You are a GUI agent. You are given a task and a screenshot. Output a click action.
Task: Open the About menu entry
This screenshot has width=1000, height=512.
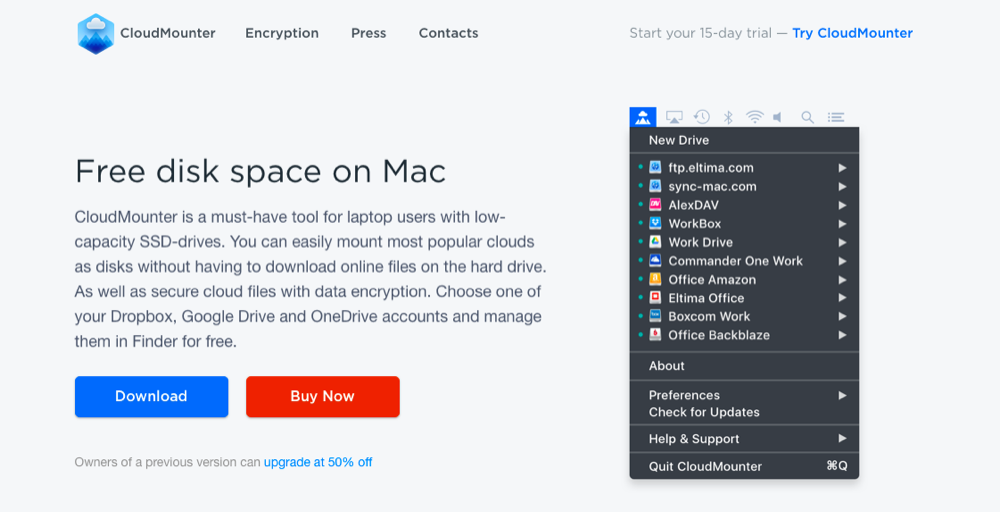click(x=744, y=366)
